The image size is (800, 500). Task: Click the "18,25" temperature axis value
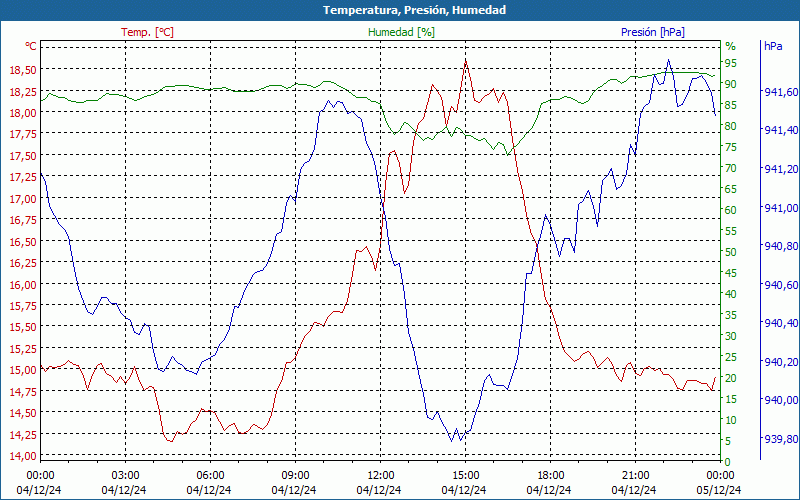pyautogui.click(x=23, y=91)
